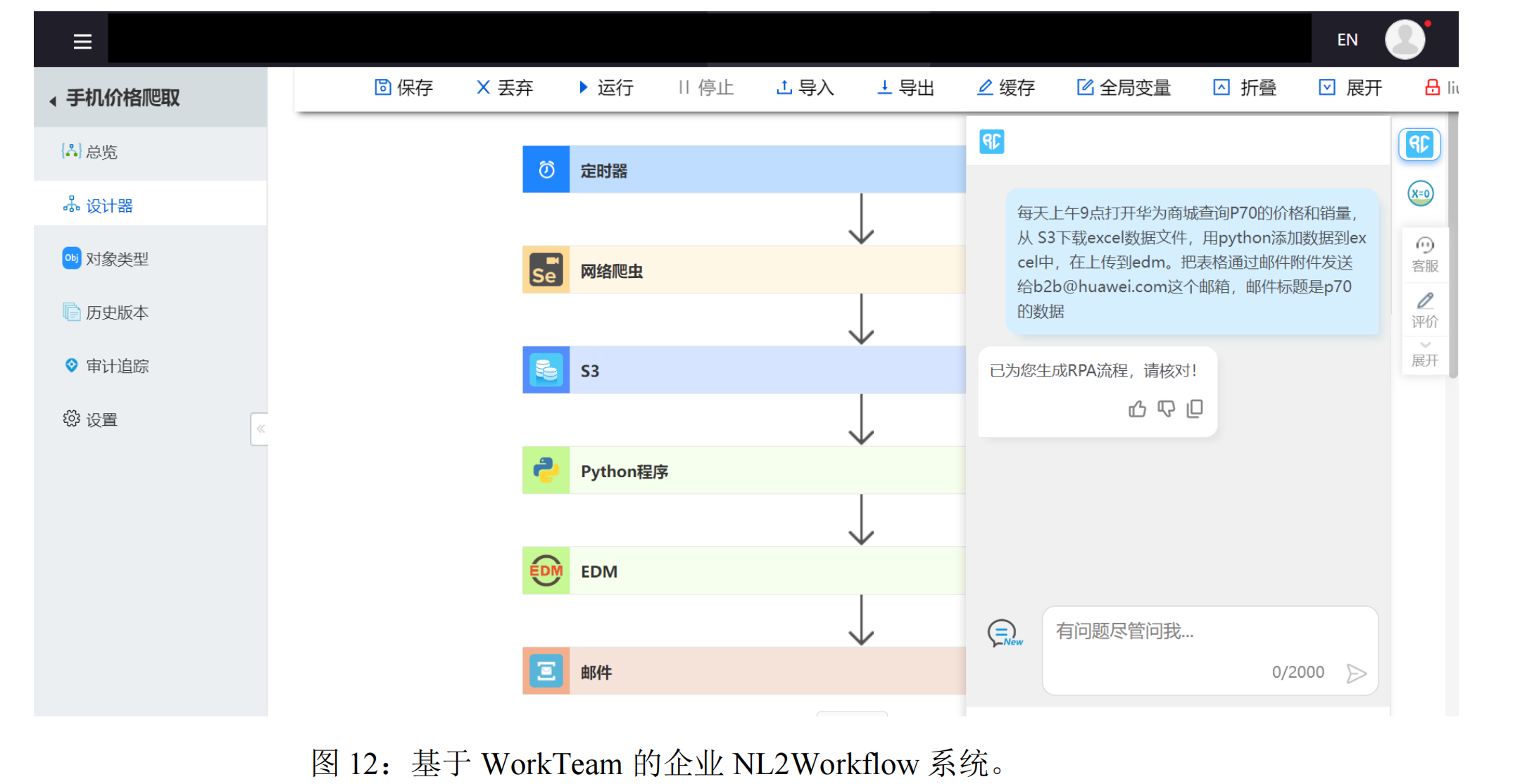Toggle the AI assistant side button

(1419, 144)
